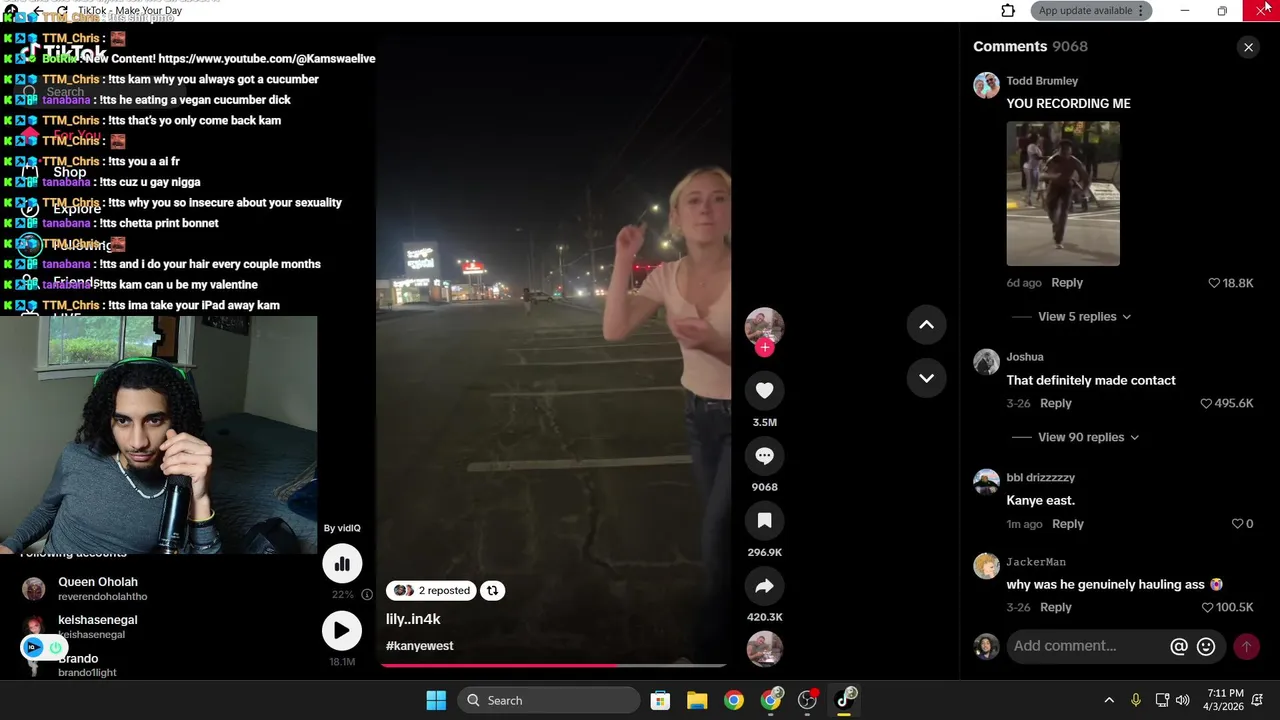Screen dimensions: 1280x720
Task: Post comment with the red arrow button
Action: [1246, 647]
